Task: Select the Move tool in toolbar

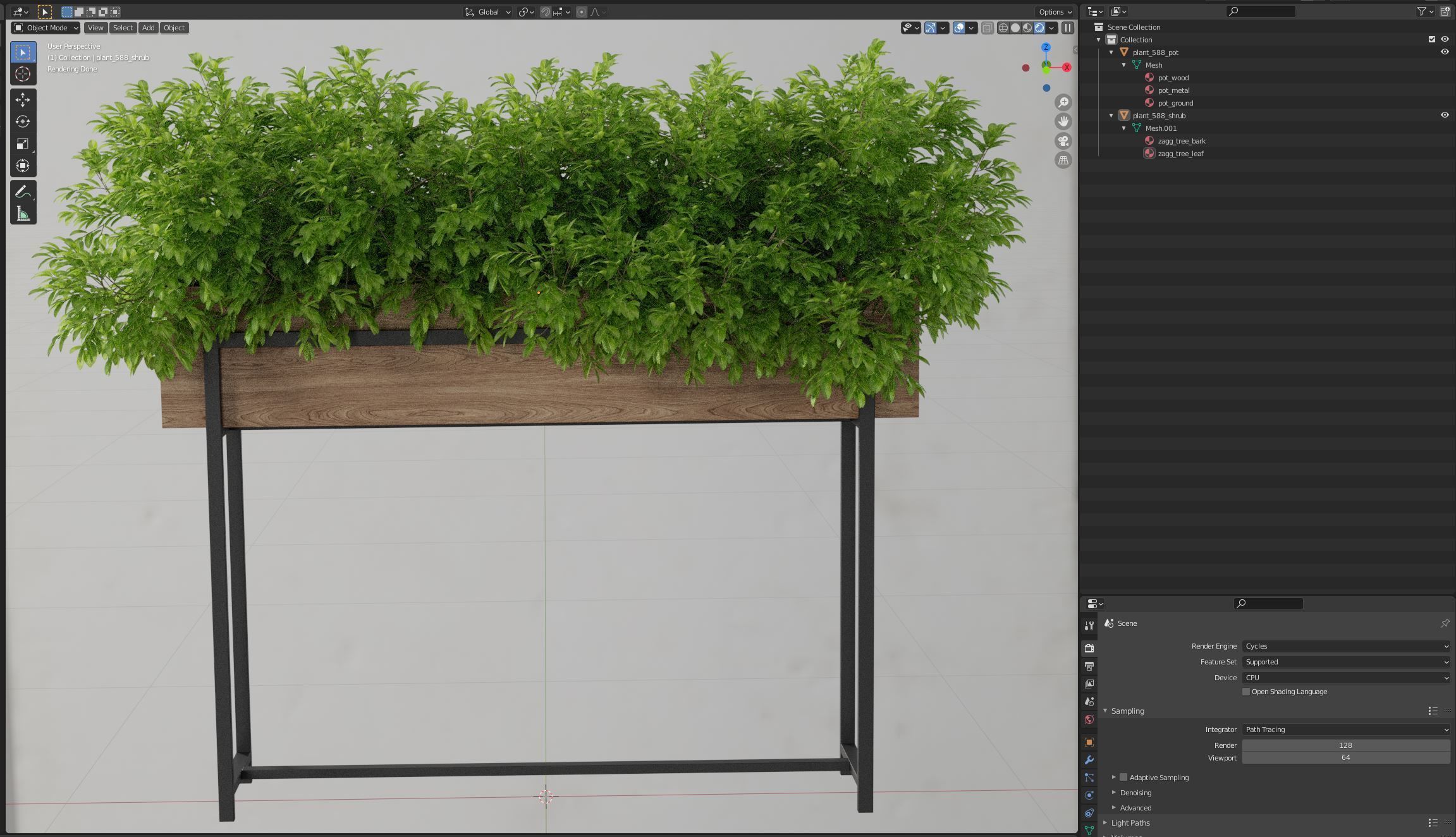Action: [x=23, y=100]
